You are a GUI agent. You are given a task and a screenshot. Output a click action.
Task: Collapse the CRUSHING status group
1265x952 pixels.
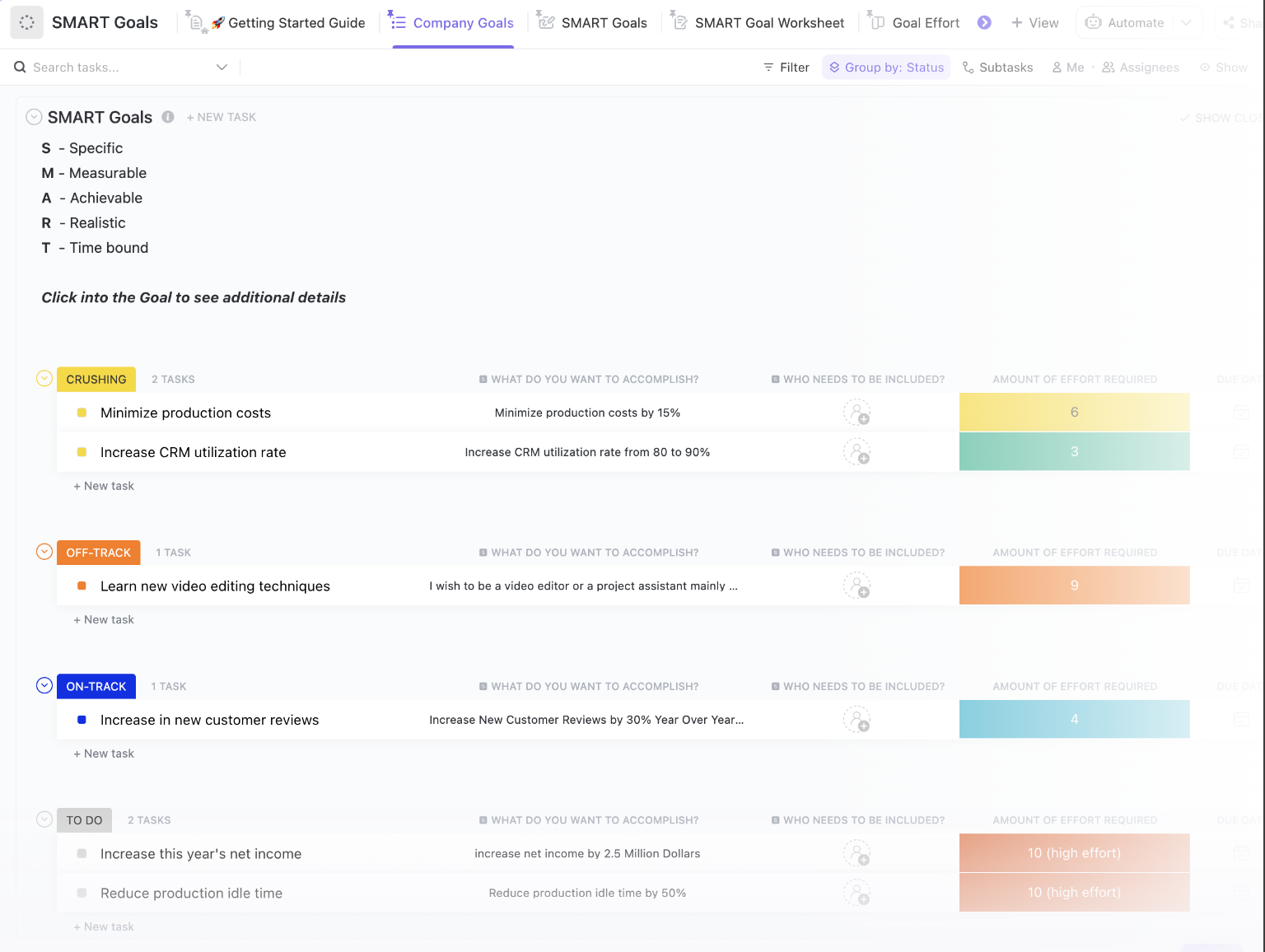[x=44, y=379]
